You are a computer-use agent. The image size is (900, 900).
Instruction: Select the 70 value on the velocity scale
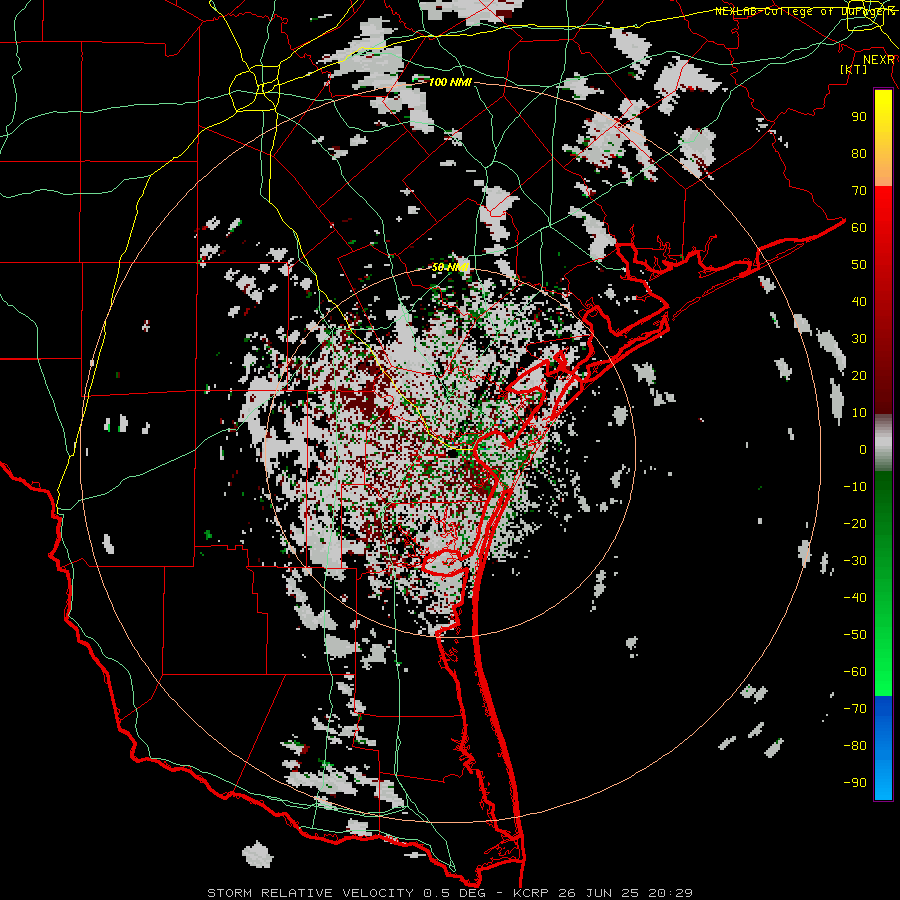pos(859,191)
